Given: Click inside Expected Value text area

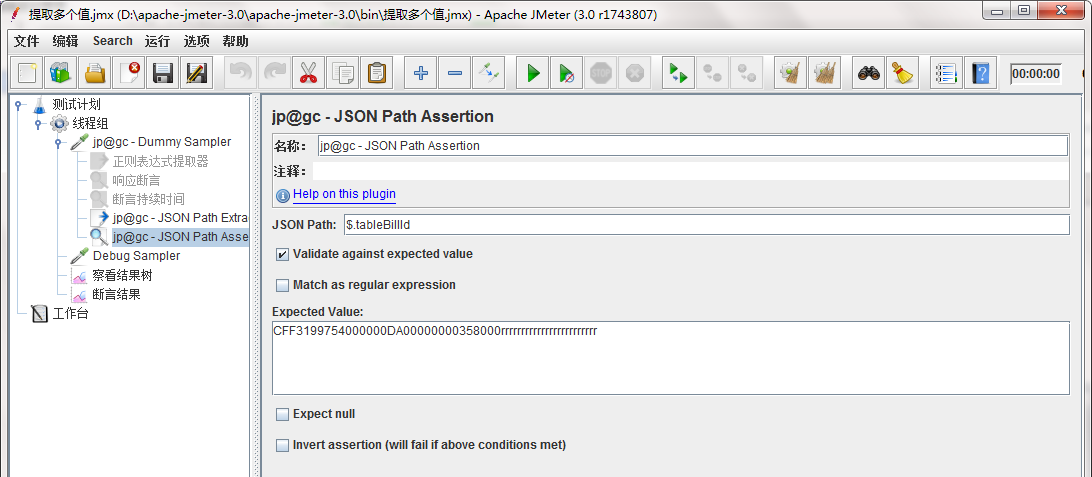Looking at the screenshot, I should click(671, 359).
